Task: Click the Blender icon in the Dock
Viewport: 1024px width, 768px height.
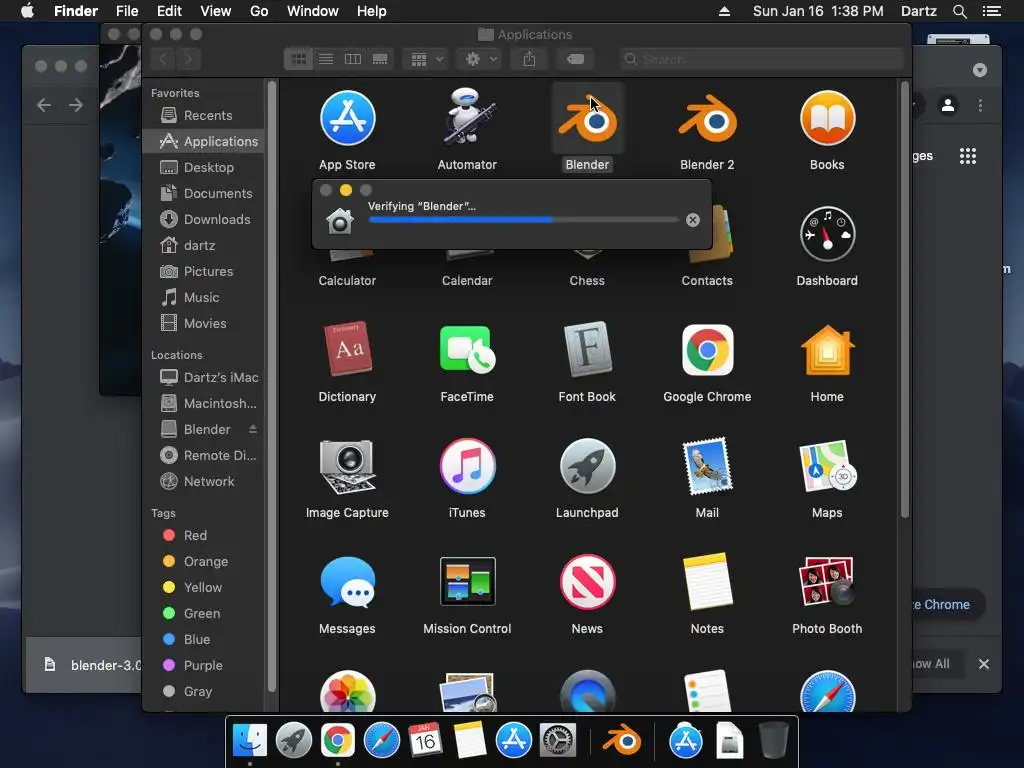Action: click(x=622, y=741)
